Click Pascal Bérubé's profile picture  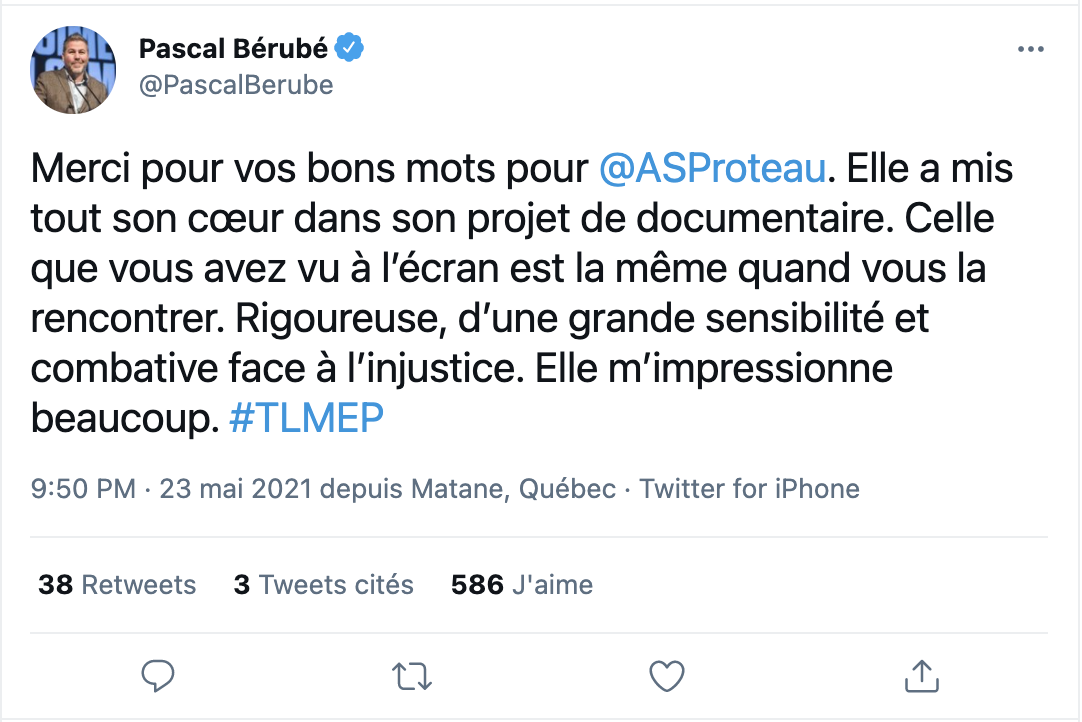click(x=74, y=70)
